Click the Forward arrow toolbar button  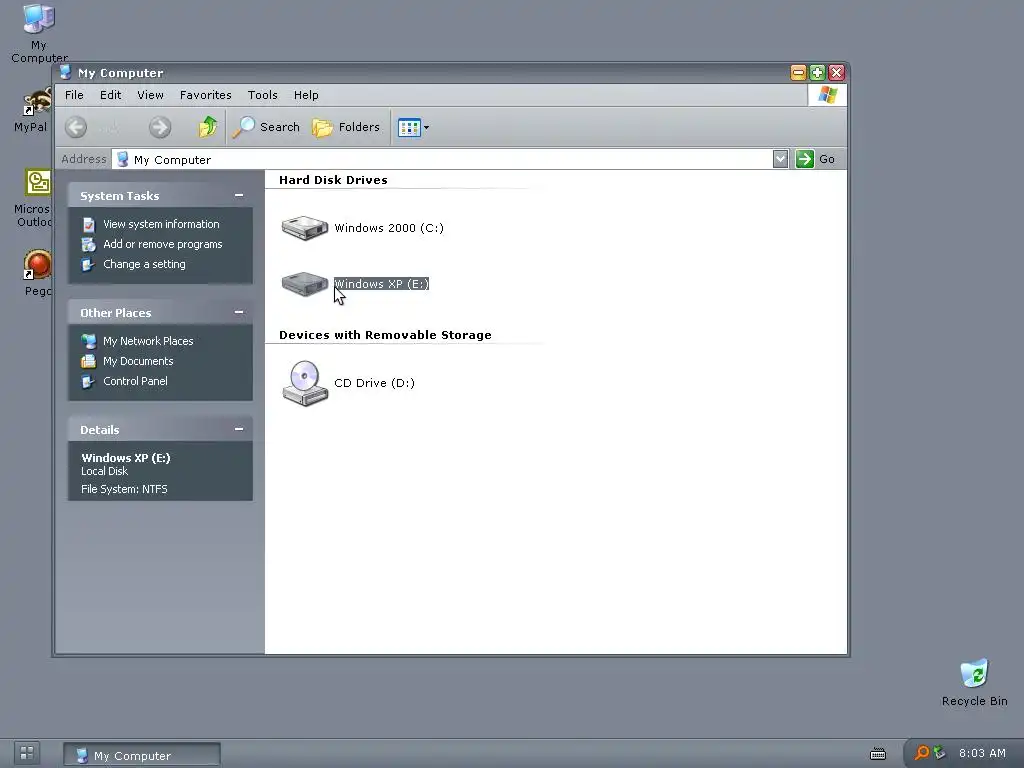[160, 127]
